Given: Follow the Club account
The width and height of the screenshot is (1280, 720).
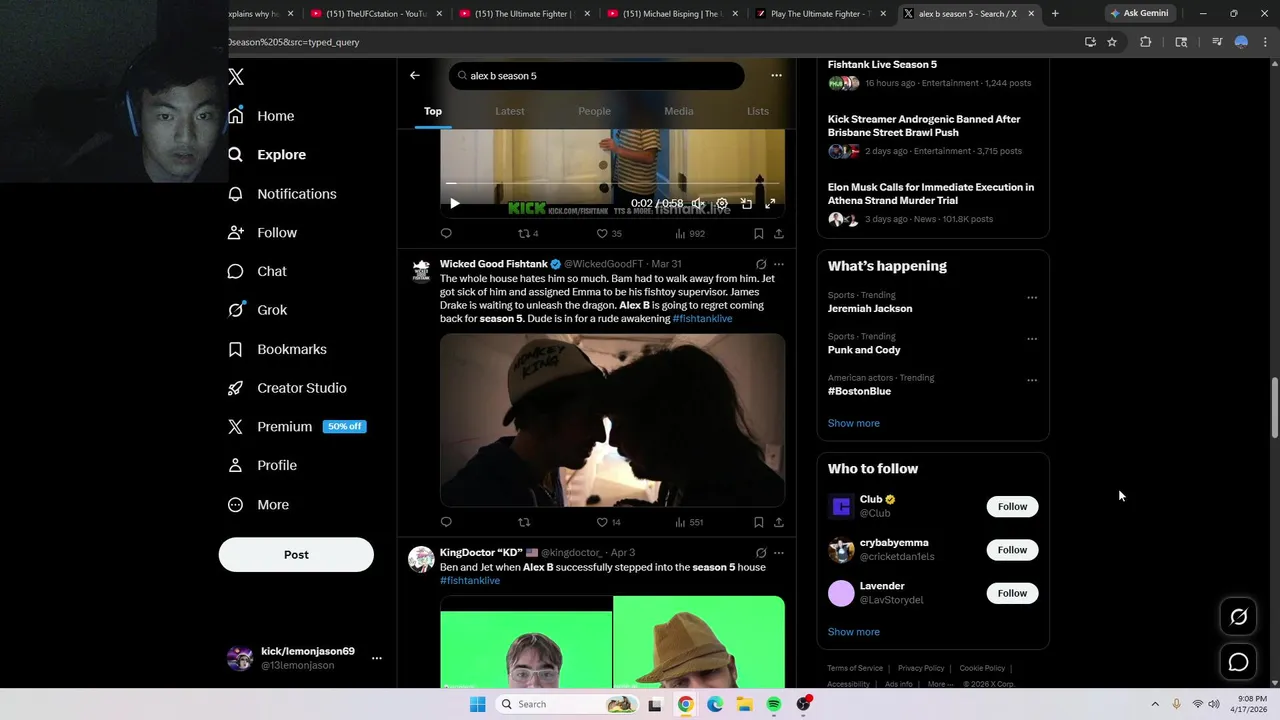Looking at the screenshot, I should point(1012,507).
